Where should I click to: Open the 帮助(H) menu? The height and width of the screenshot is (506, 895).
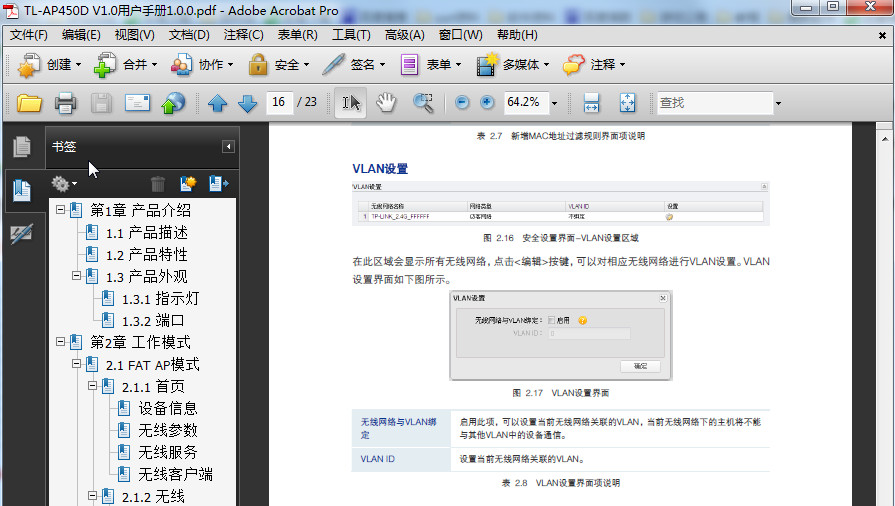517,35
